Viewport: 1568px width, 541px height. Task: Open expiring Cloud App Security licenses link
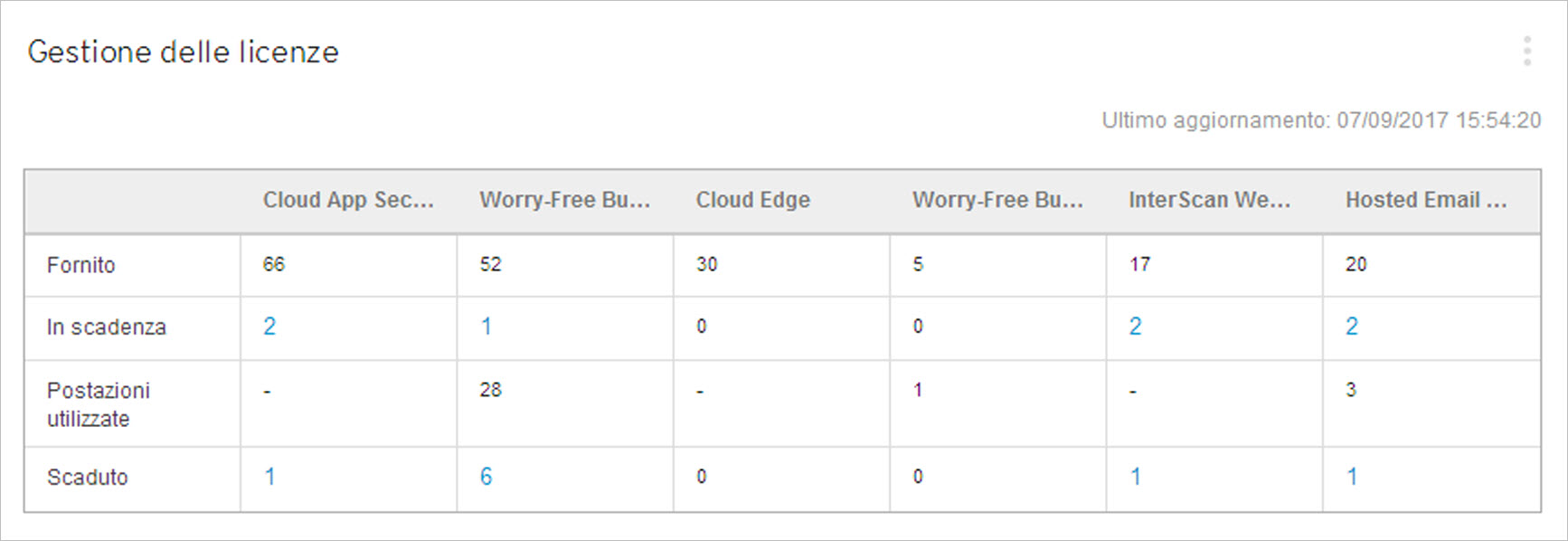pos(269,327)
